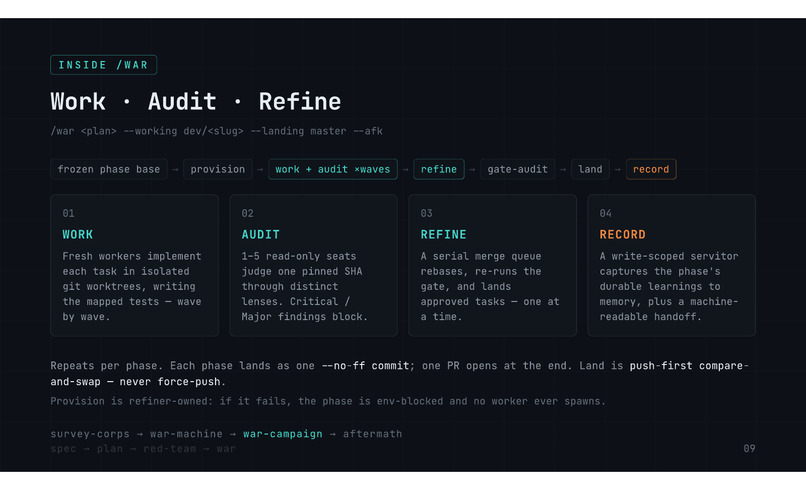Screen dimensions: 806x490
Task: Select the 'frozen phase base' pipeline chip
Action: tap(109, 169)
